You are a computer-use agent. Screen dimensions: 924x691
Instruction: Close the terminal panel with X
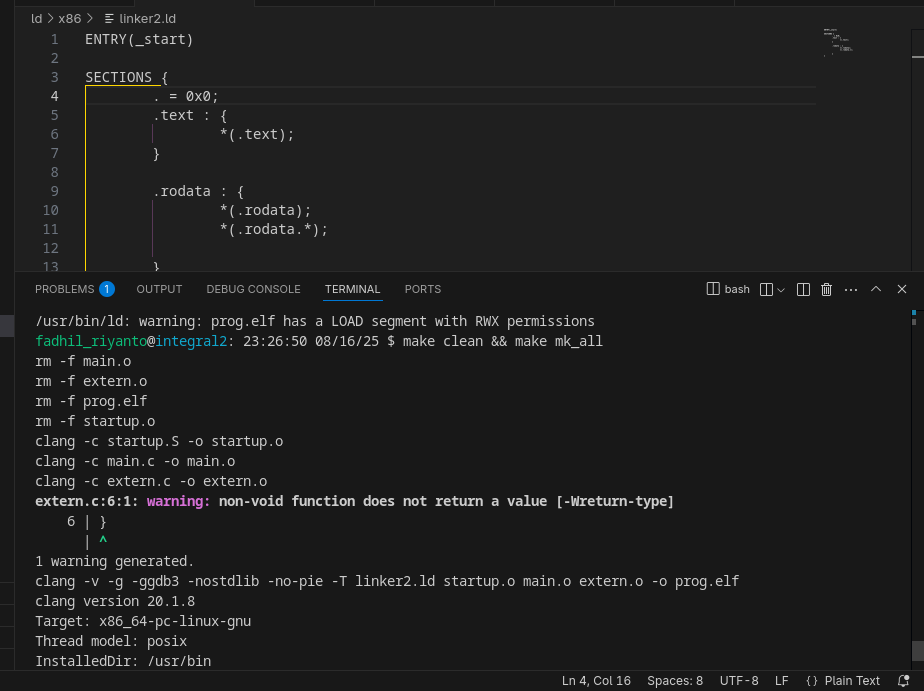[x=901, y=289]
